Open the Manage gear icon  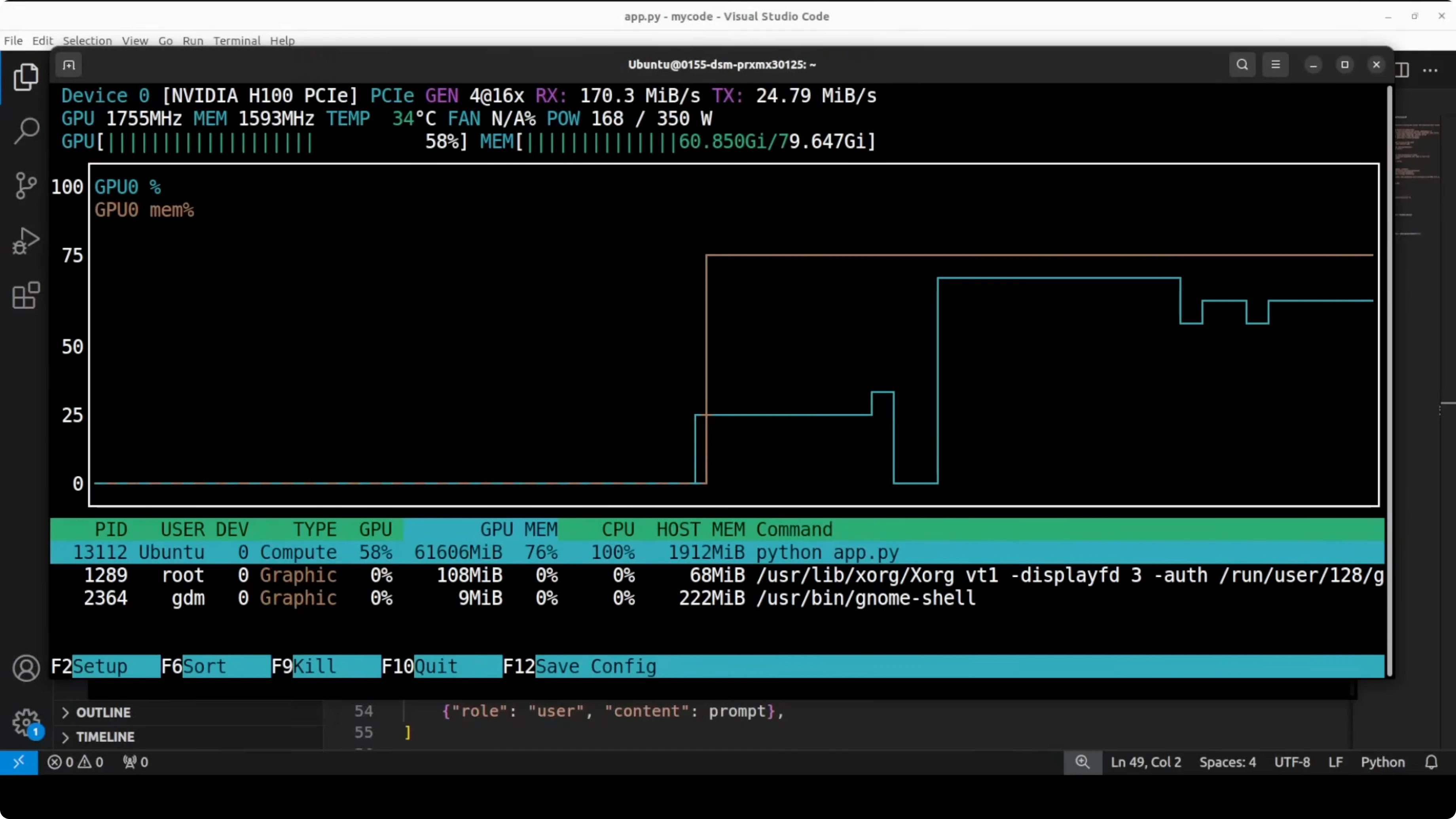pos(25,722)
